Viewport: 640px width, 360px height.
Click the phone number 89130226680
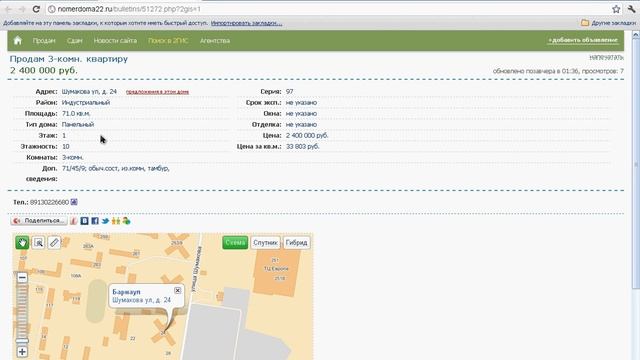(x=49, y=202)
